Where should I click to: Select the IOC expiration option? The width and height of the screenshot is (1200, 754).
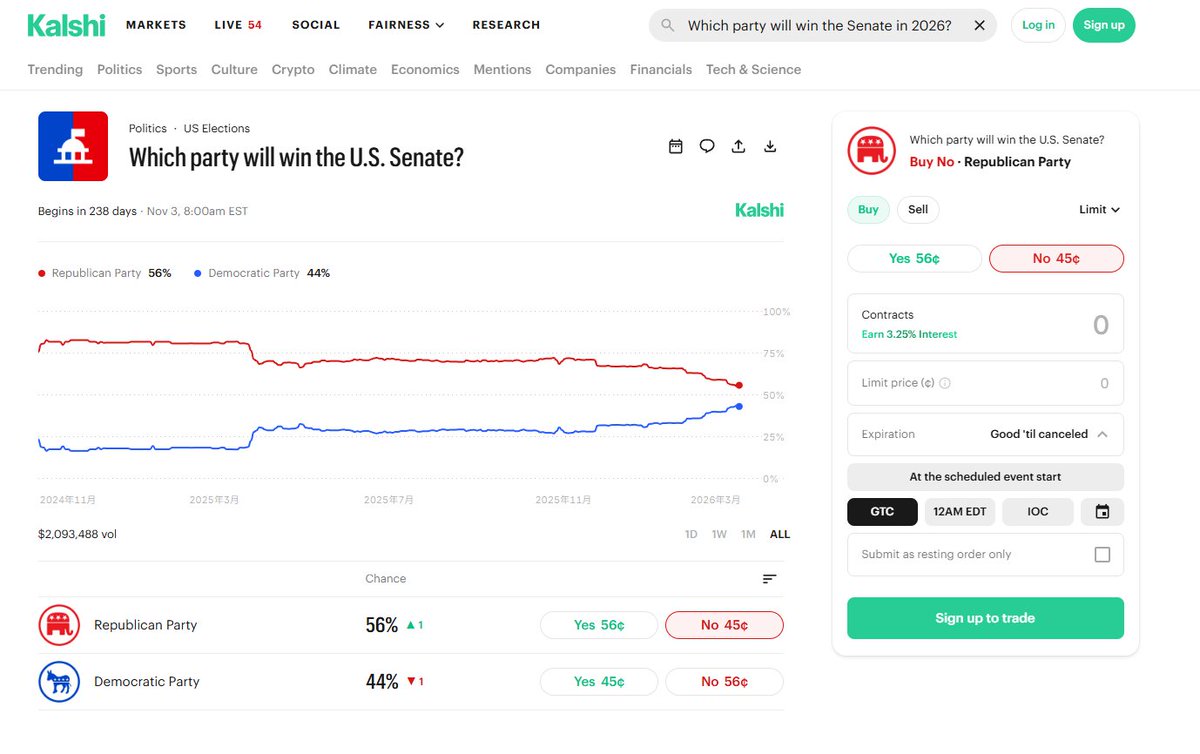(x=1037, y=511)
